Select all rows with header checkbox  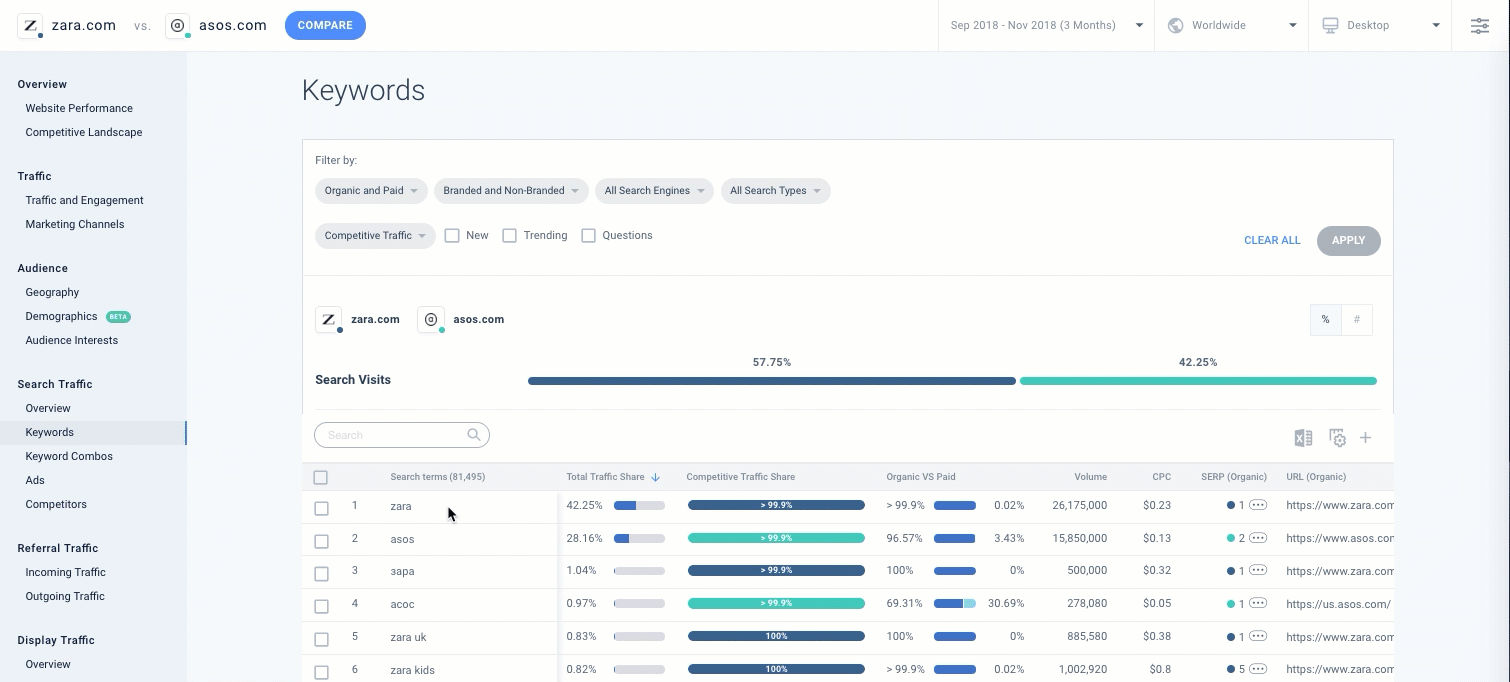pyautogui.click(x=321, y=478)
